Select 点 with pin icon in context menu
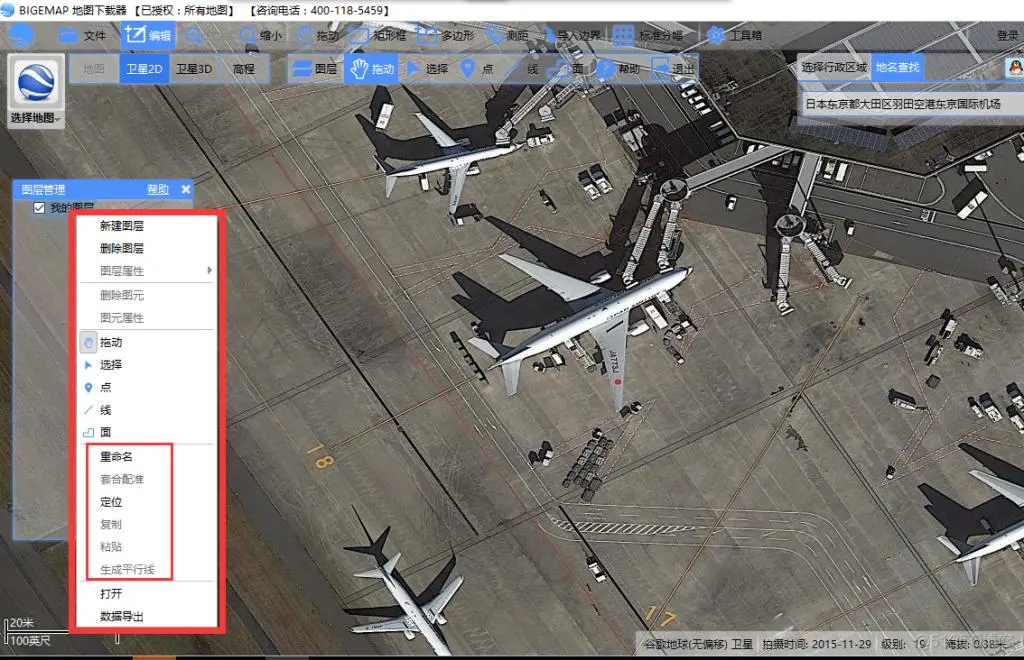The height and width of the screenshot is (660, 1024). 147,387
